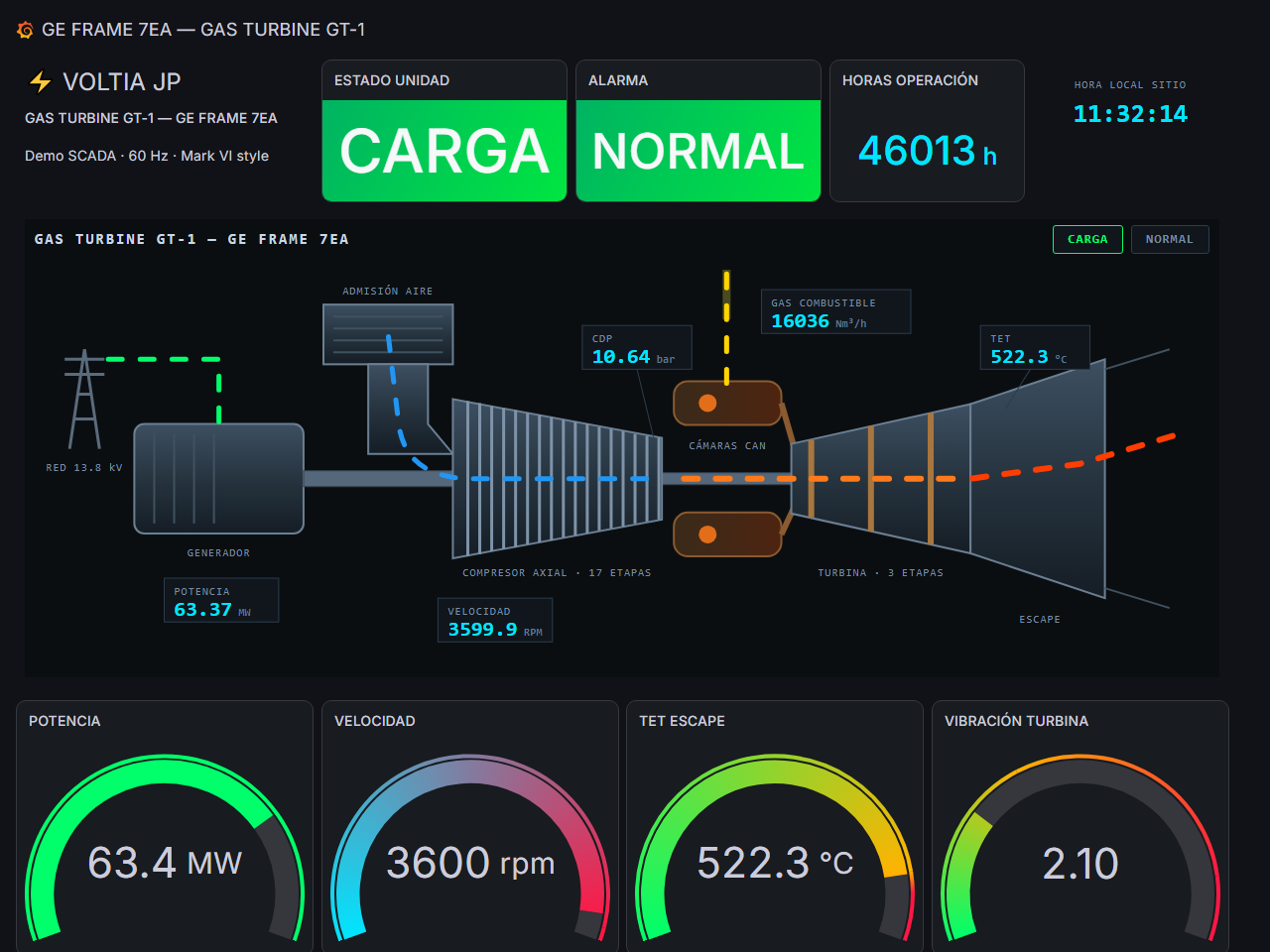This screenshot has width=1270, height=952.
Task: Click the yellow dashed fuel gas line
Action: [726, 327]
